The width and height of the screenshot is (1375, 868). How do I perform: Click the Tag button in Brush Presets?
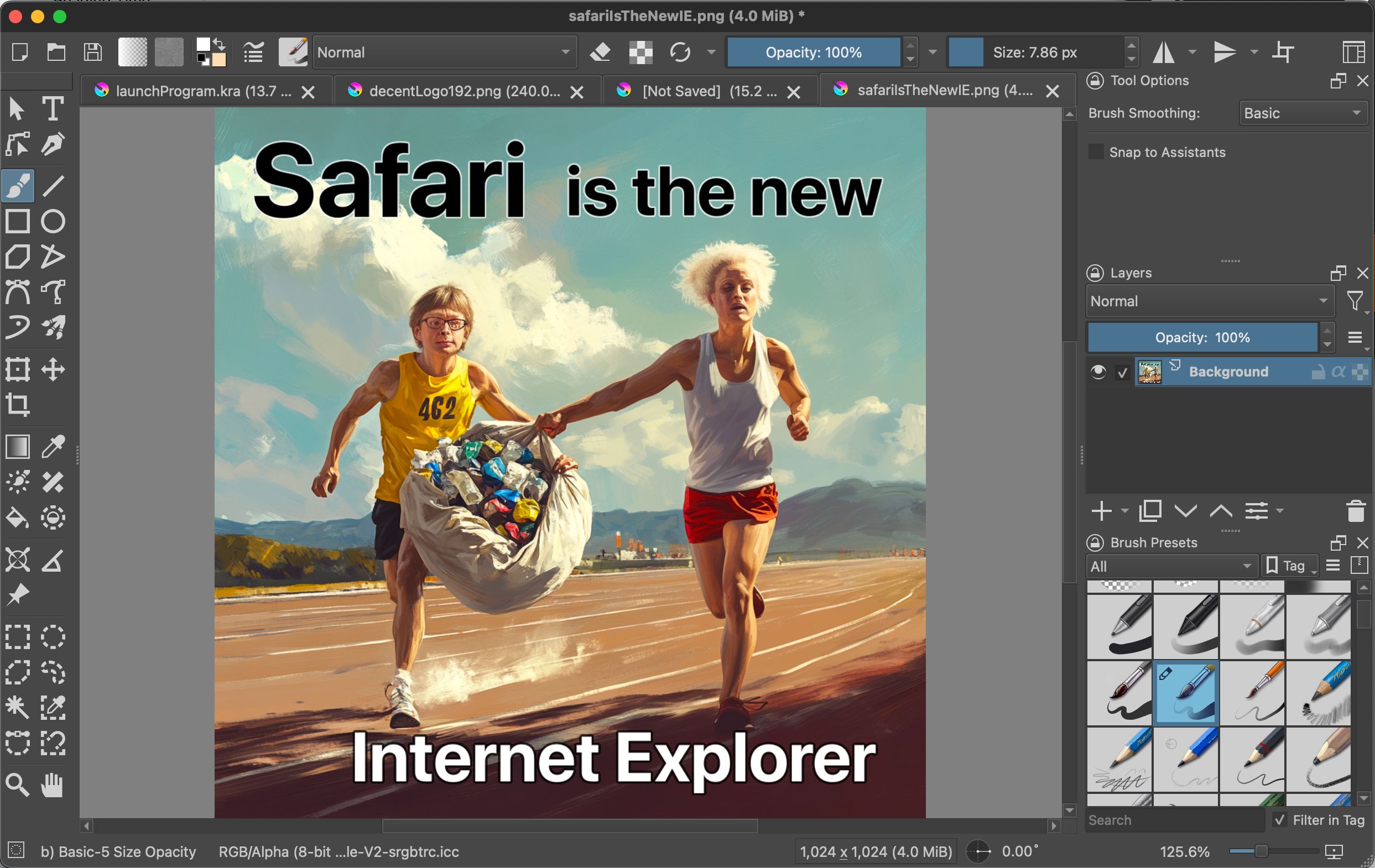point(1289,566)
